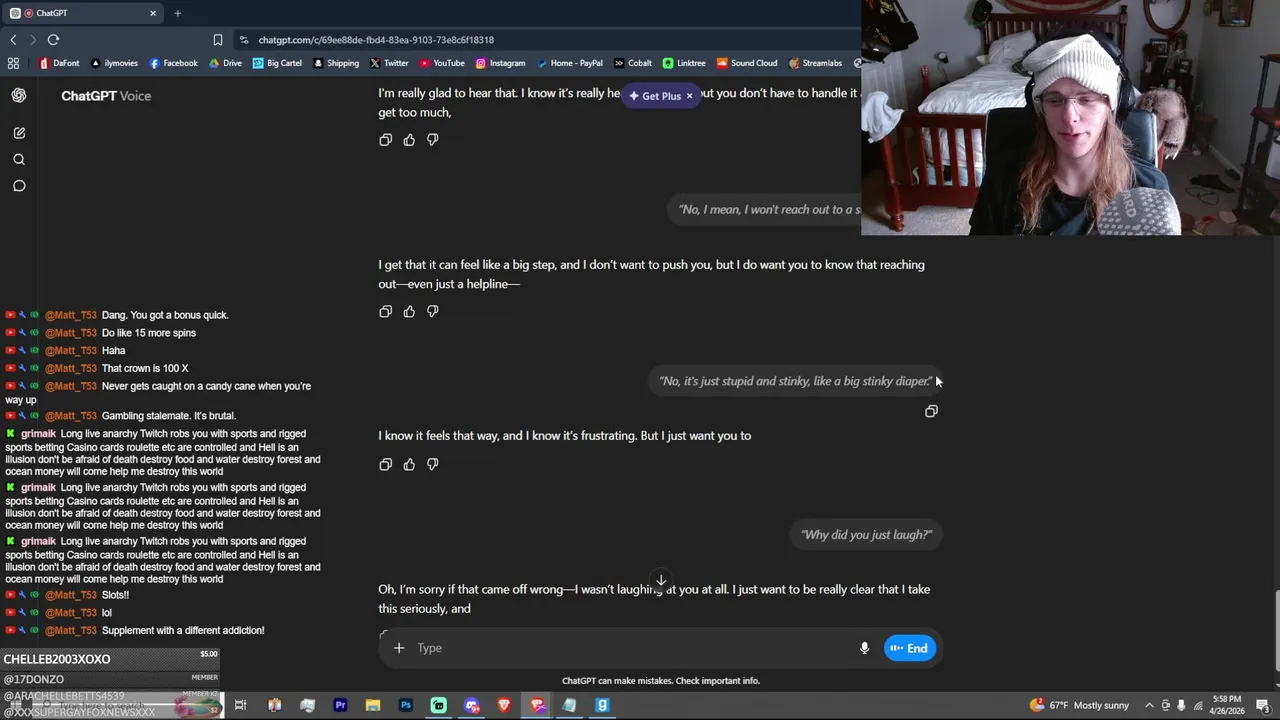Reload the ChatGPT page

(53, 40)
